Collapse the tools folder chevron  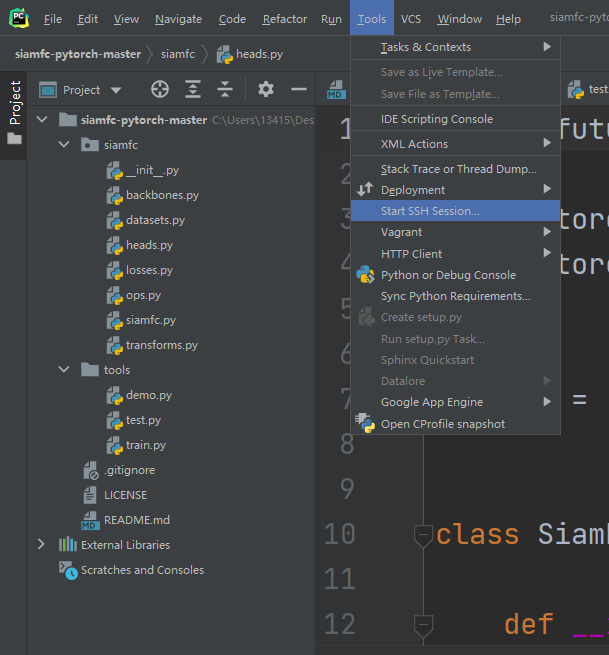point(64,369)
